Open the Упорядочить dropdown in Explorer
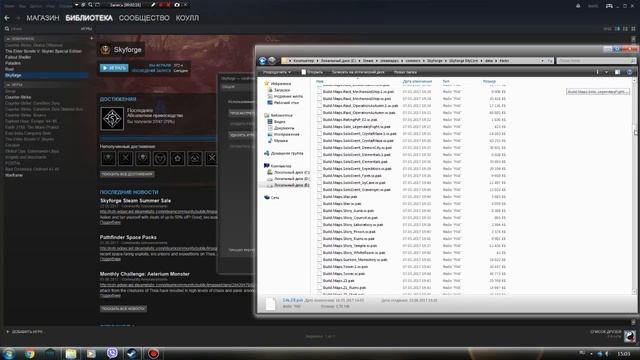Image resolution: width=640 pixels, height=360 pixels. [277, 72]
